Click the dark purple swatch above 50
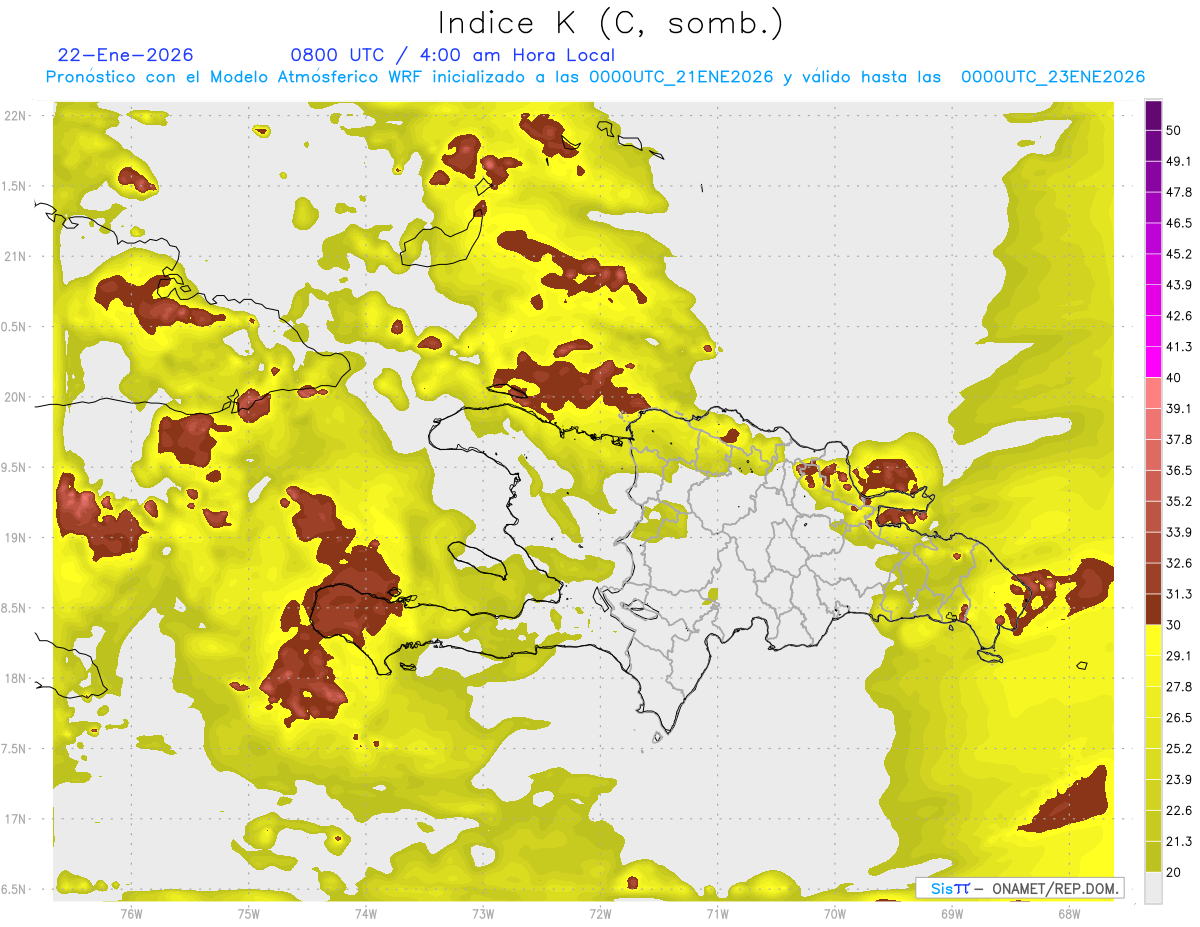Viewport: 1200px width, 927px height. [x=1154, y=115]
